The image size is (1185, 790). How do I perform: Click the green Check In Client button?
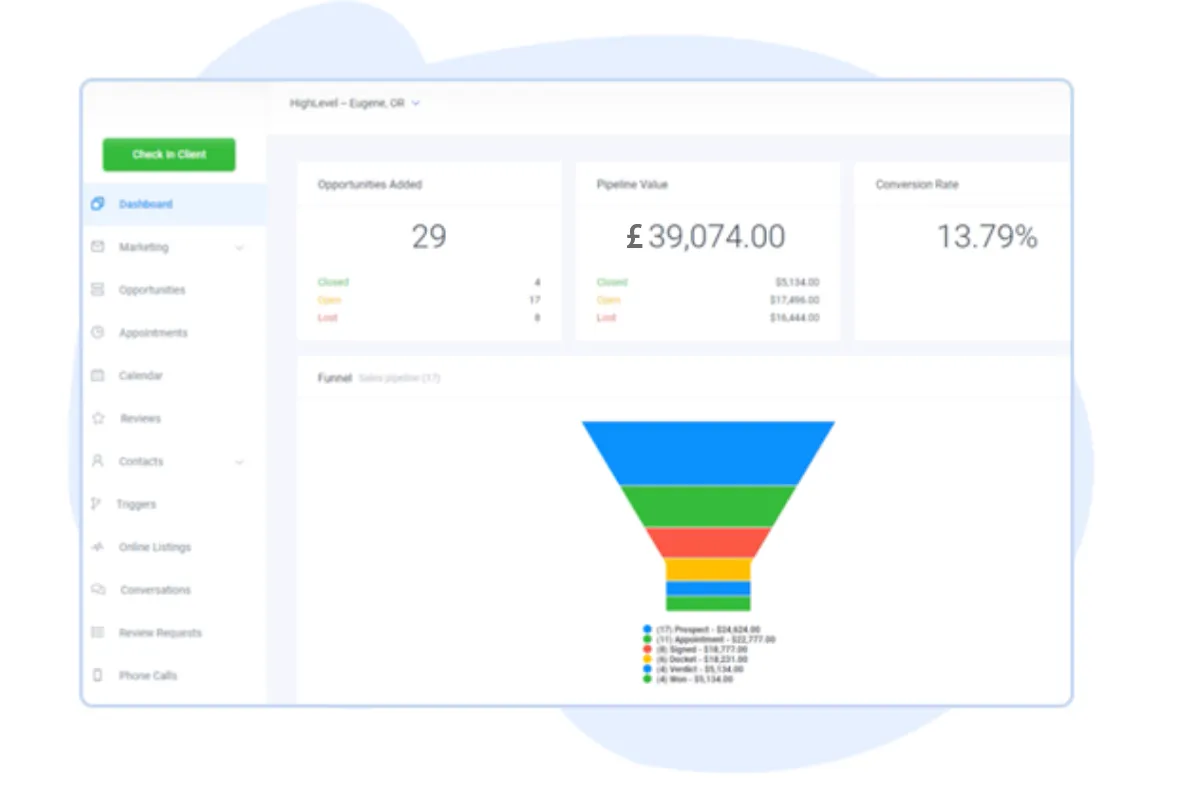[x=169, y=154]
